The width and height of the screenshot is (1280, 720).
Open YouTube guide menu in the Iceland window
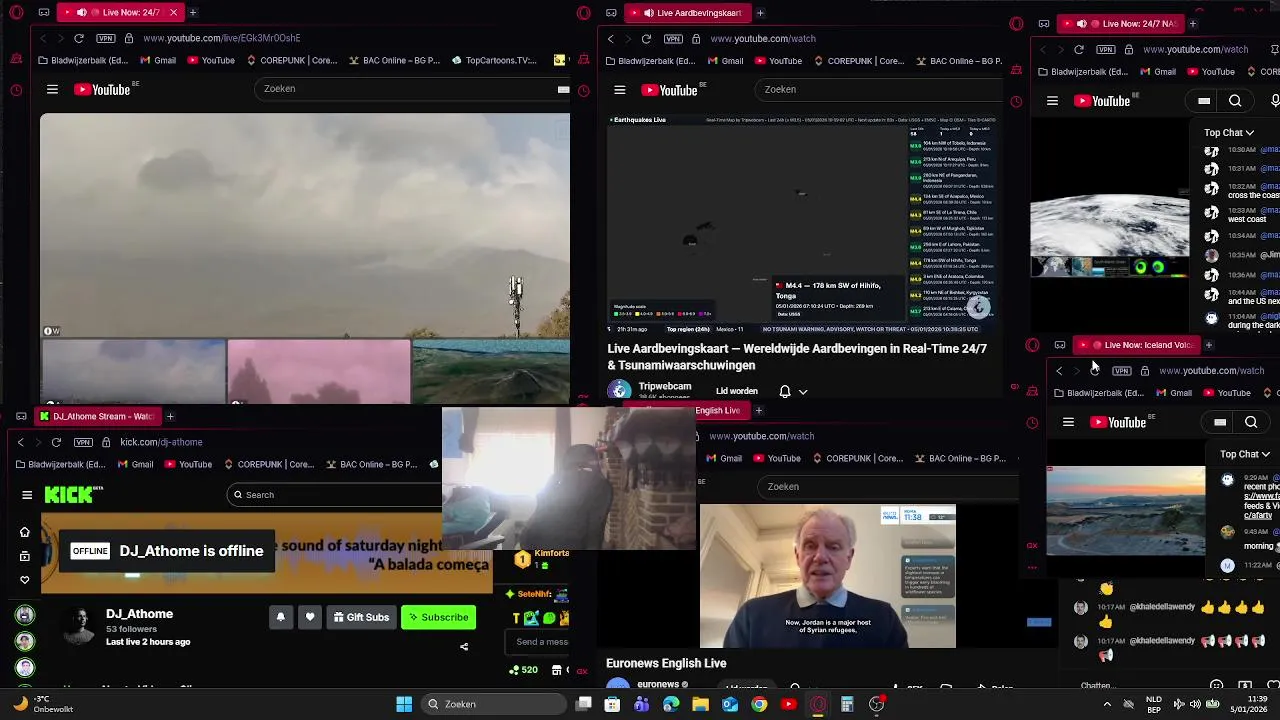[1068, 423]
